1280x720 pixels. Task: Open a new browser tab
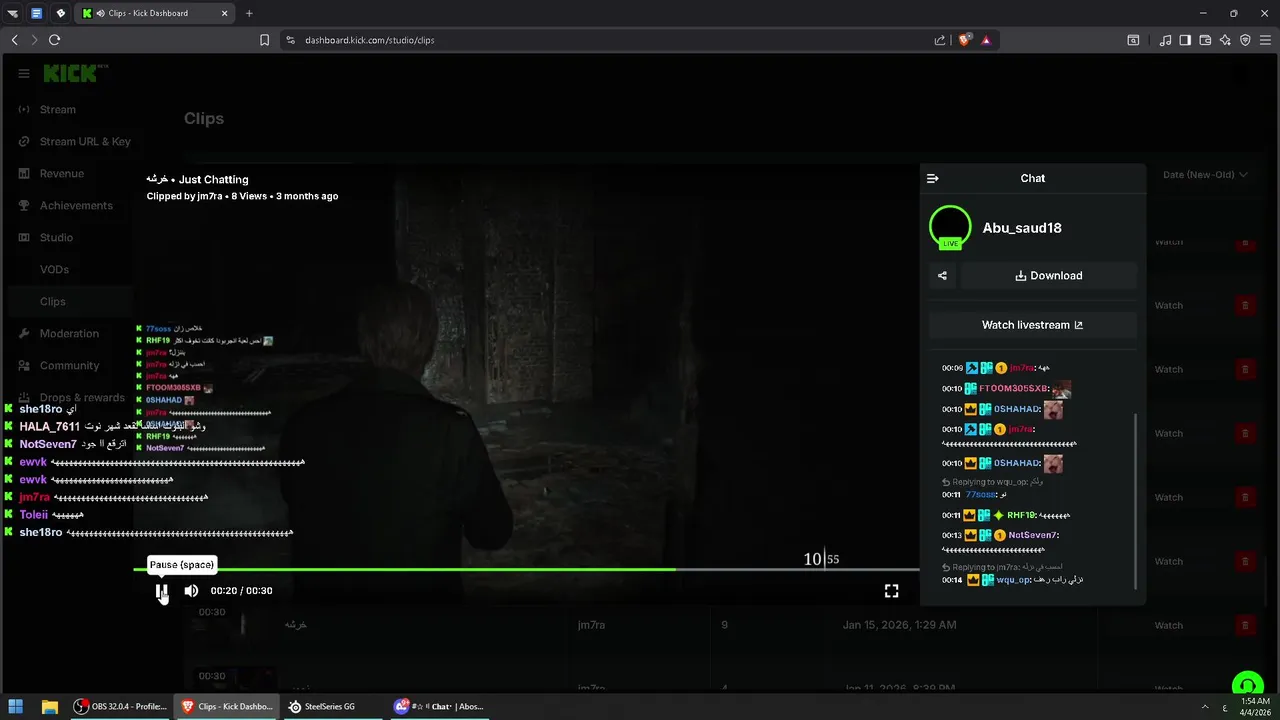[x=249, y=13]
